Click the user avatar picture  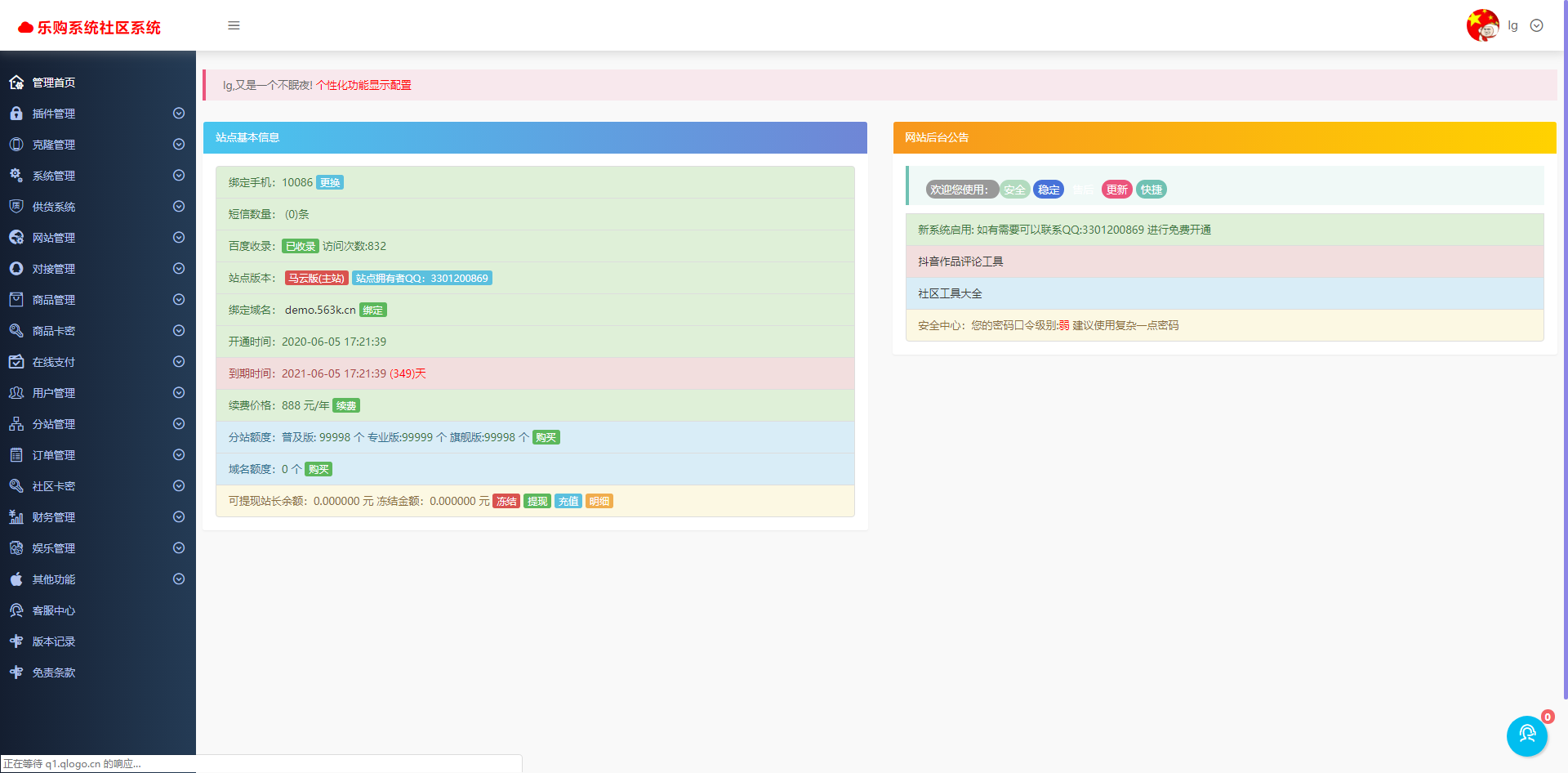(1482, 25)
